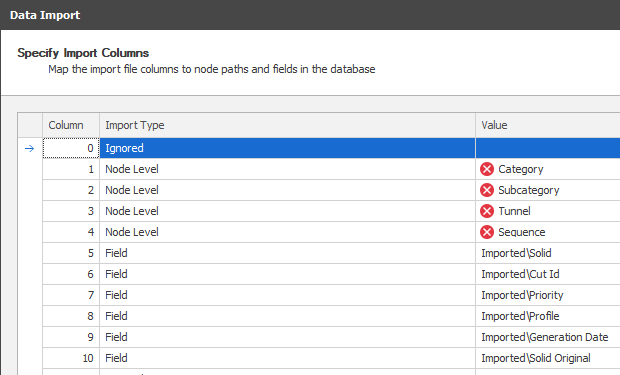The height and width of the screenshot is (375, 620).
Task: Click the blue row indicator arrow
Action: [x=30, y=148]
